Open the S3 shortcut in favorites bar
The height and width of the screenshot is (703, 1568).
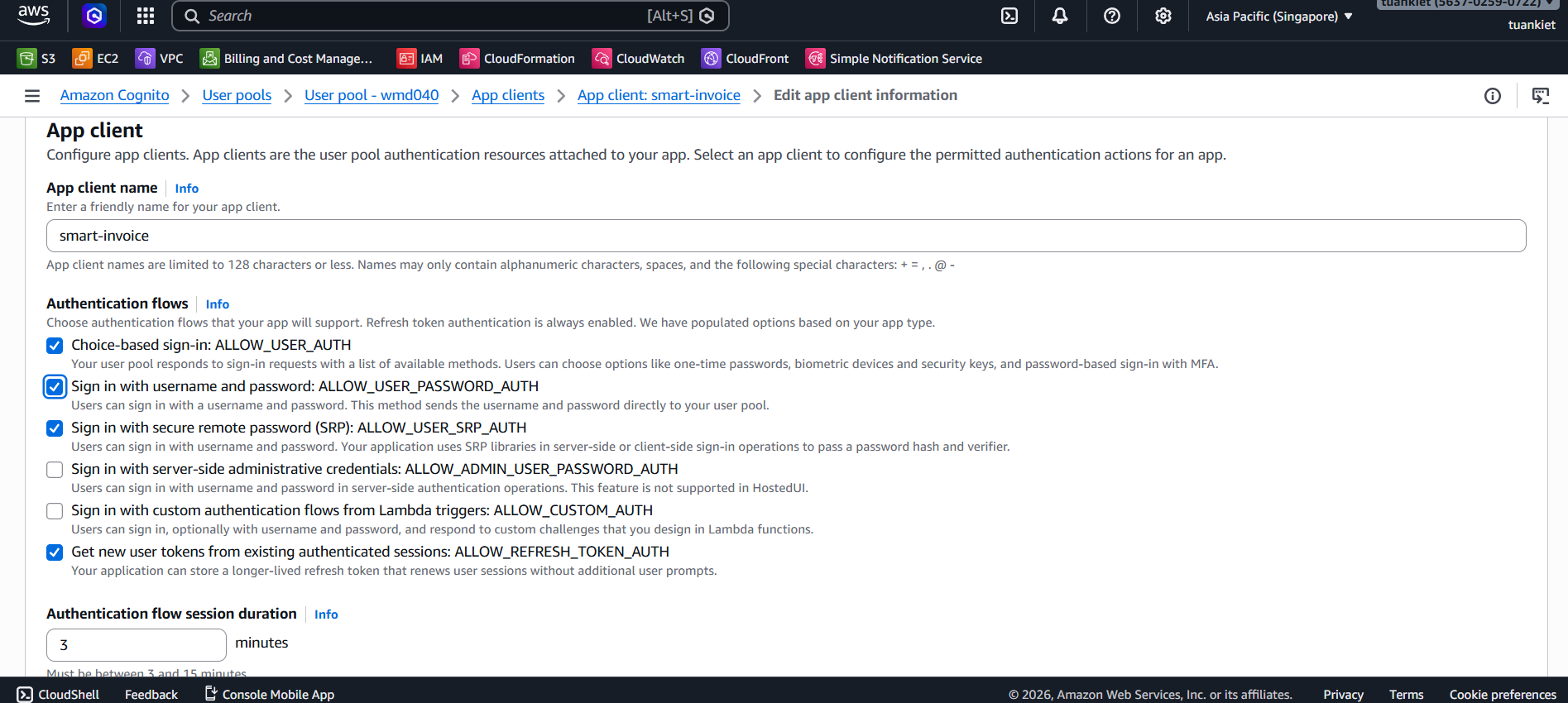click(x=37, y=59)
